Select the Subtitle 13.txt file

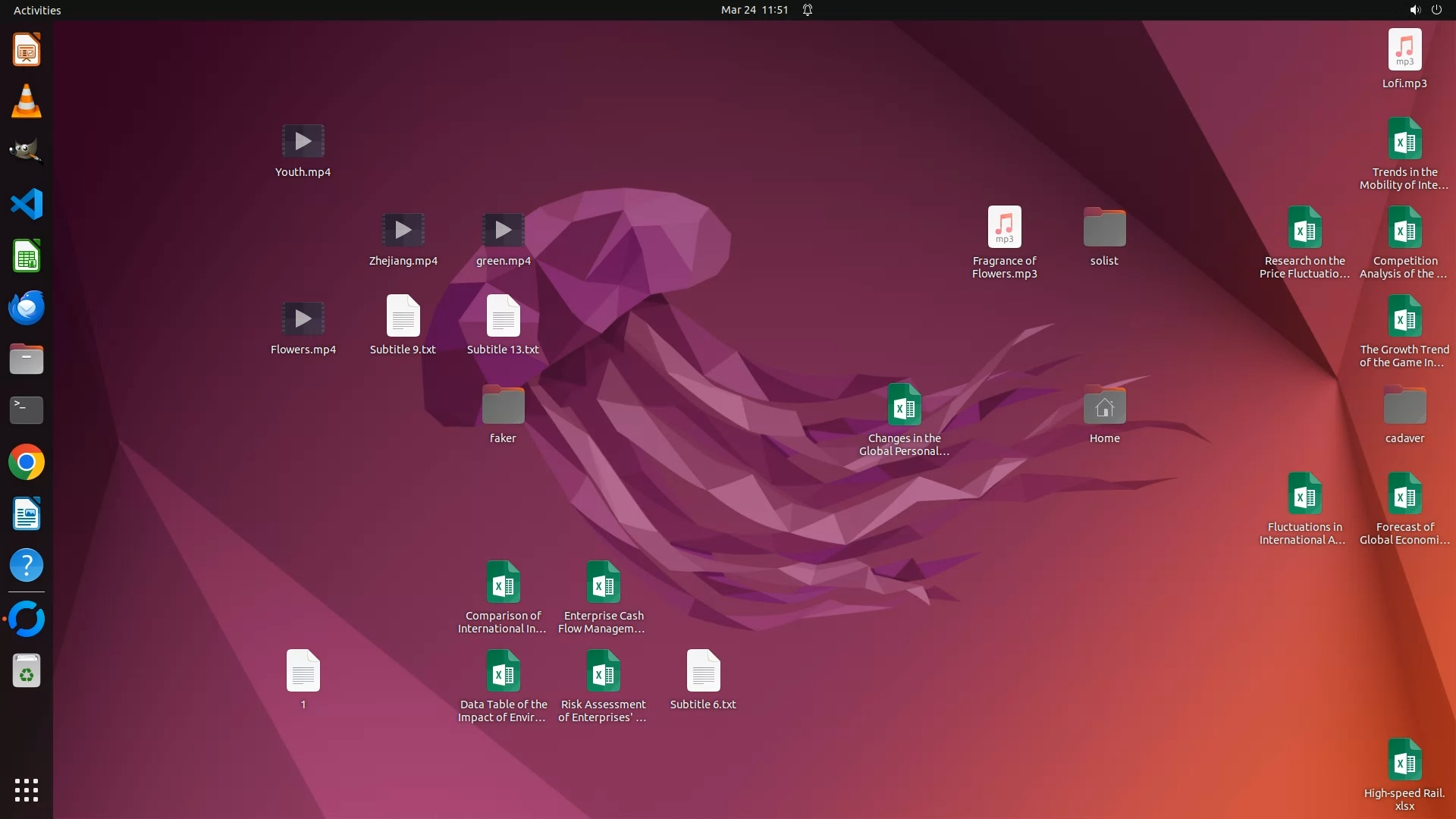[x=503, y=317]
